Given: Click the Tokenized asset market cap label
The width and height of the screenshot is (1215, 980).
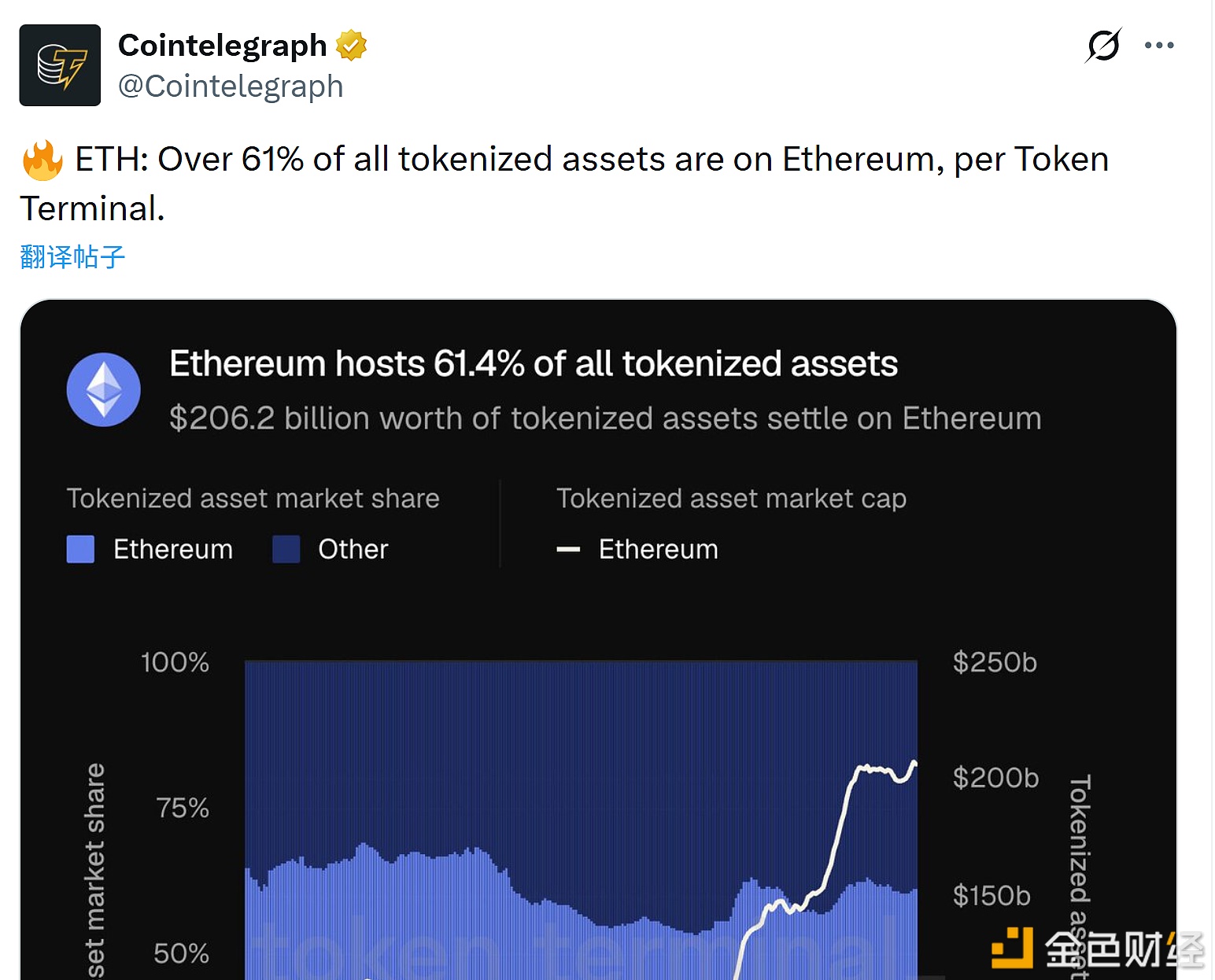Looking at the screenshot, I should pos(731,499).
